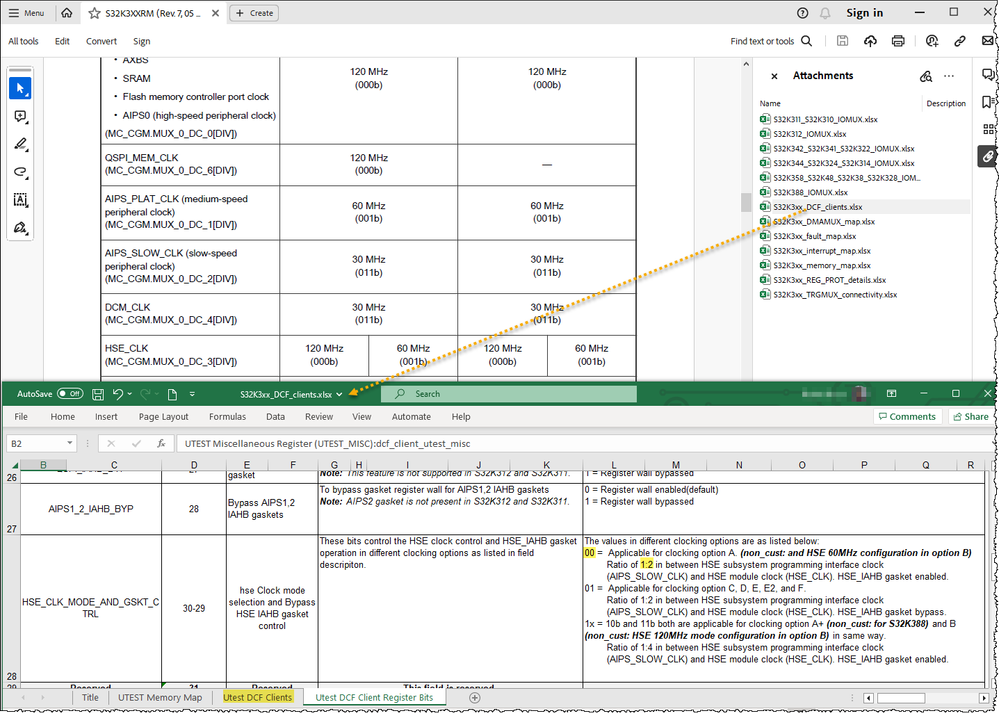Switch to the Formulas ribbon tab
Viewport: 999px width, 713px height.
click(x=227, y=416)
